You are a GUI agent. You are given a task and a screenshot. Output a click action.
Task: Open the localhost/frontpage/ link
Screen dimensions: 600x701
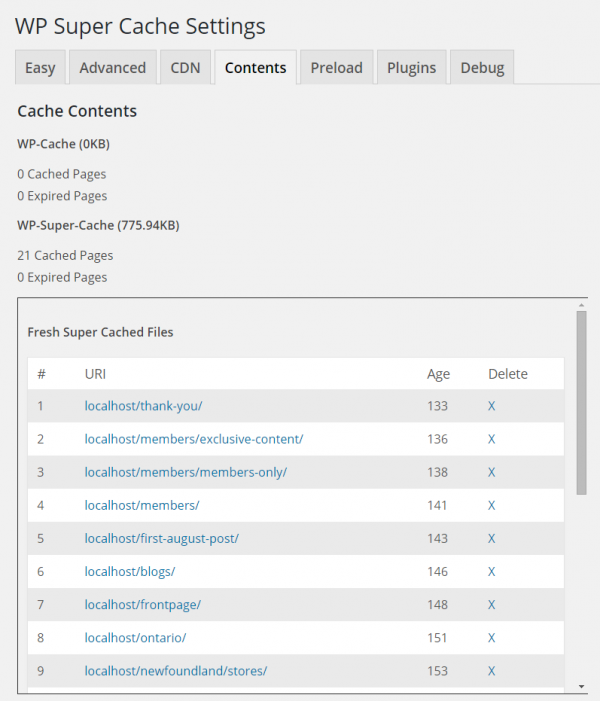pyautogui.click(x=143, y=604)
